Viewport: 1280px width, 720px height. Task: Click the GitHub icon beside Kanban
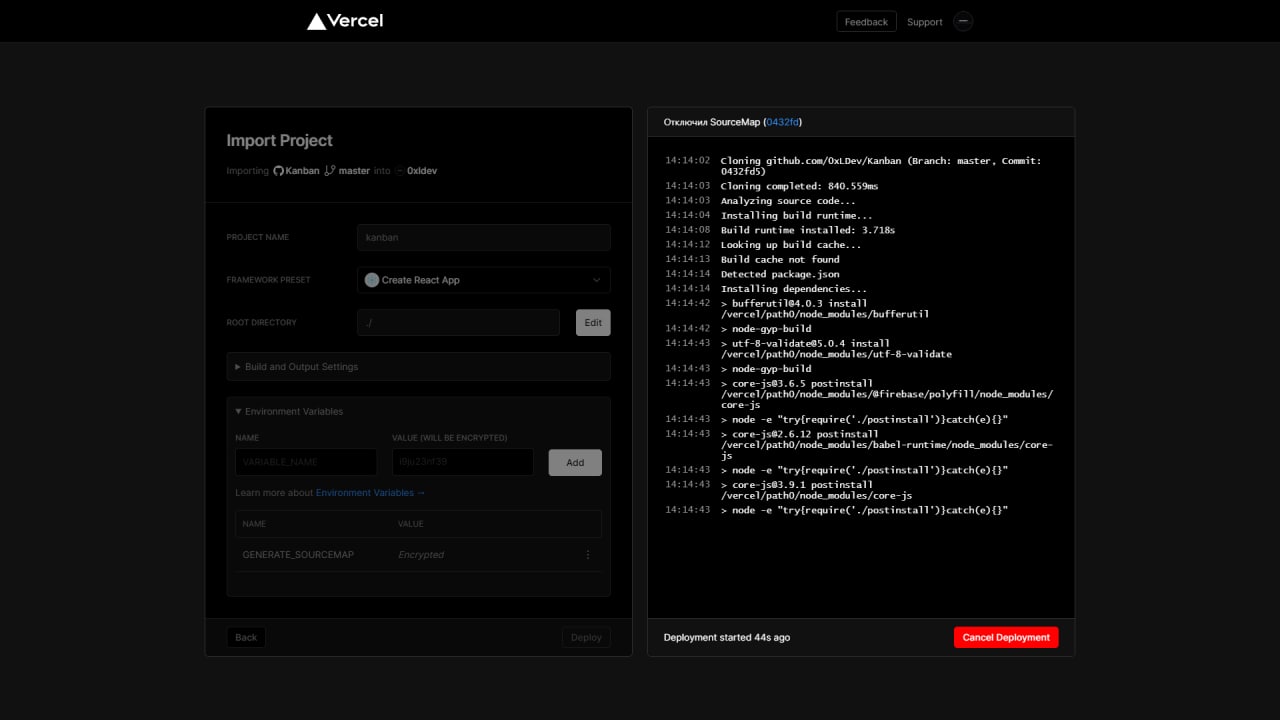tap(279, 171)
